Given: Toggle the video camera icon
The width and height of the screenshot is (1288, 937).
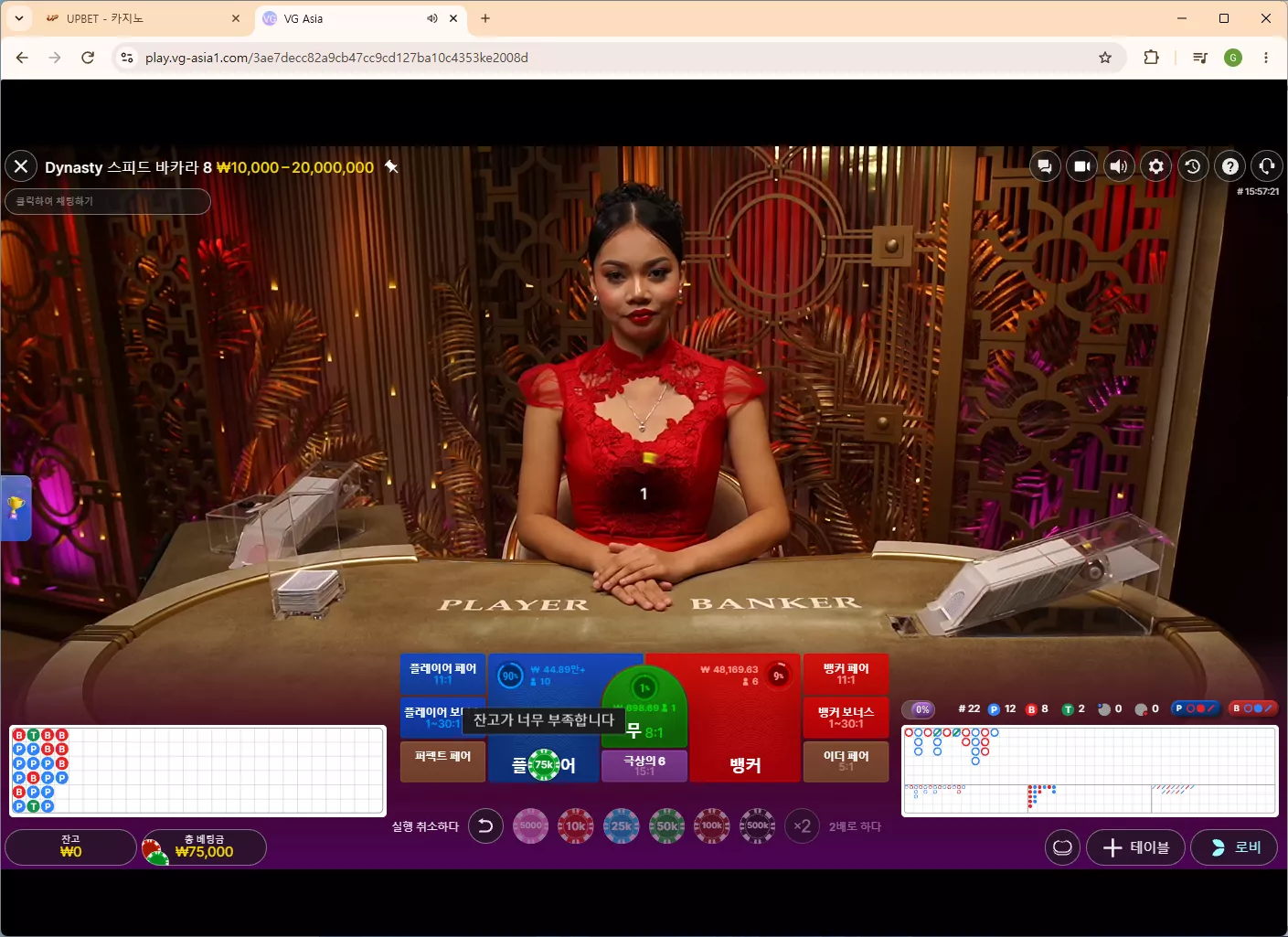Looking at the screenshot, I should point(1082,166).
